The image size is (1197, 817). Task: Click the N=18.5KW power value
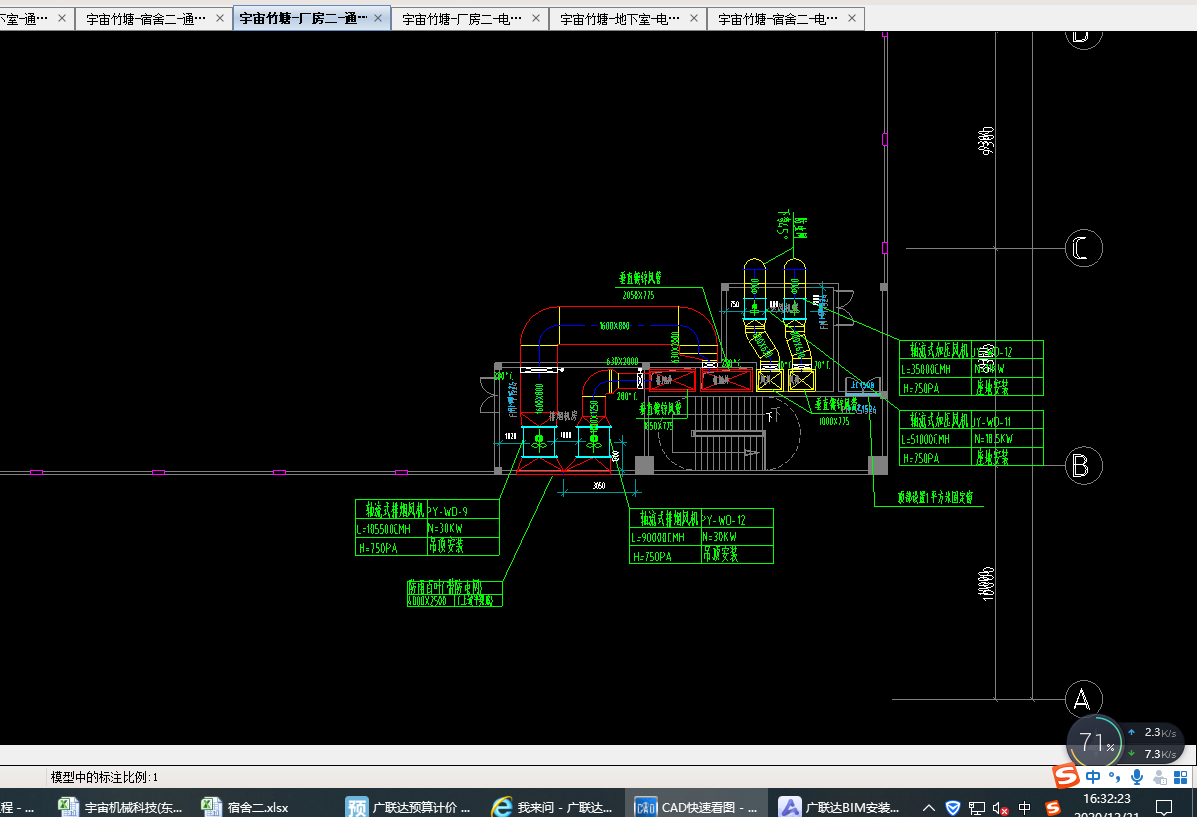click(x=993, y=439)
